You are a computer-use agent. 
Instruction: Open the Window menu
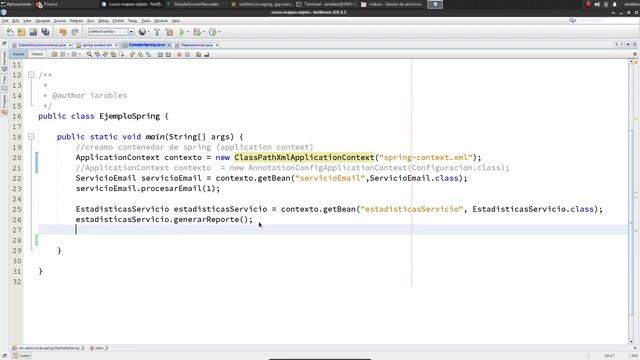tap(161, 21)
